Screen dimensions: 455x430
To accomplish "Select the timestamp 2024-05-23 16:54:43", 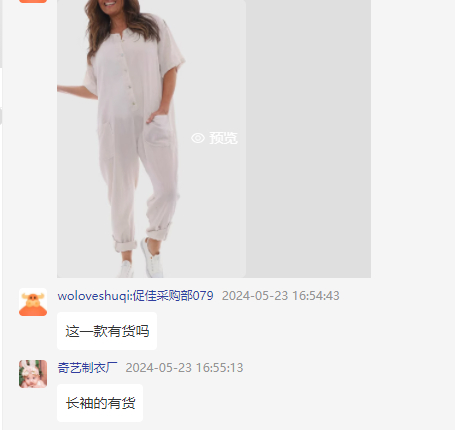I will (281, 296).
